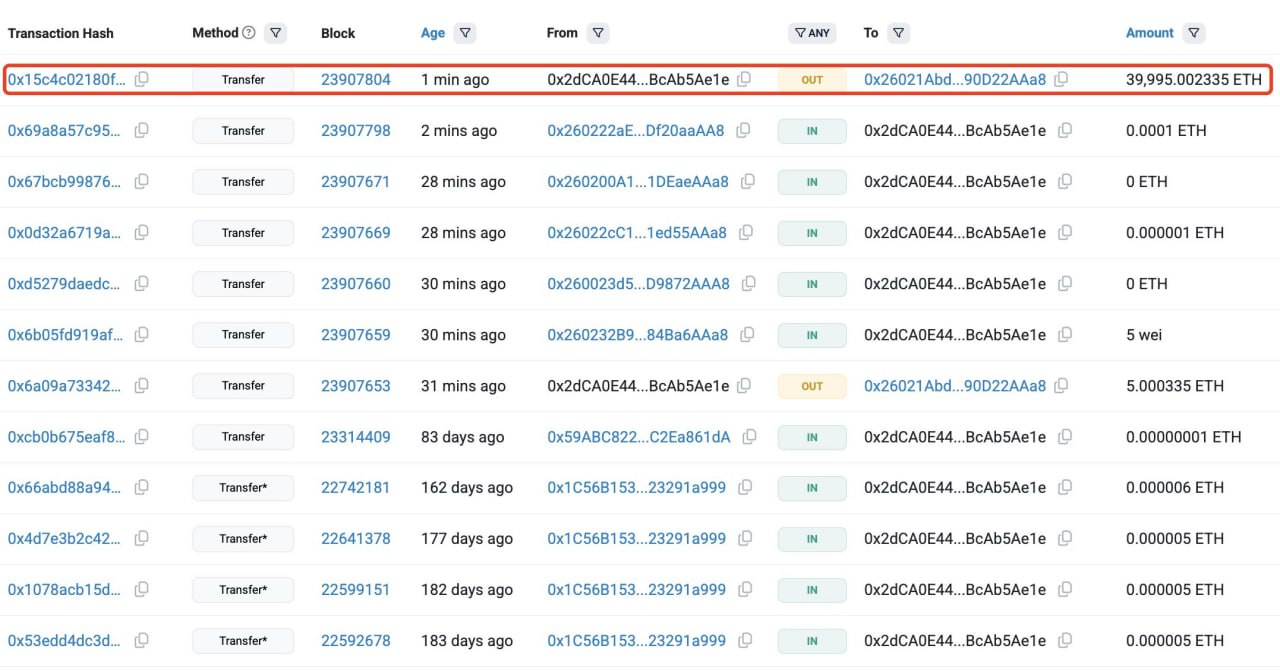Toggle the Amount column display
This screenshot has width=1280, height=671.
(1149, 33)
